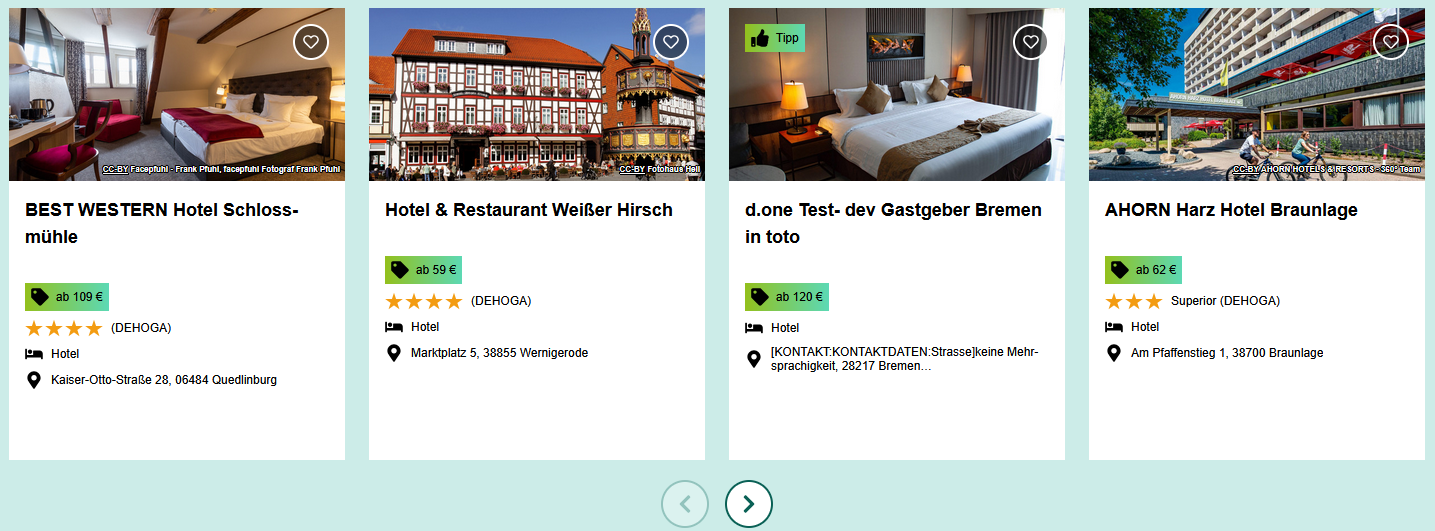This screenshot has height=531, width=1435.
Task: Click map pin beside Kaiser-Otto-Straße 28 address
Action: [x=34, y=380]
